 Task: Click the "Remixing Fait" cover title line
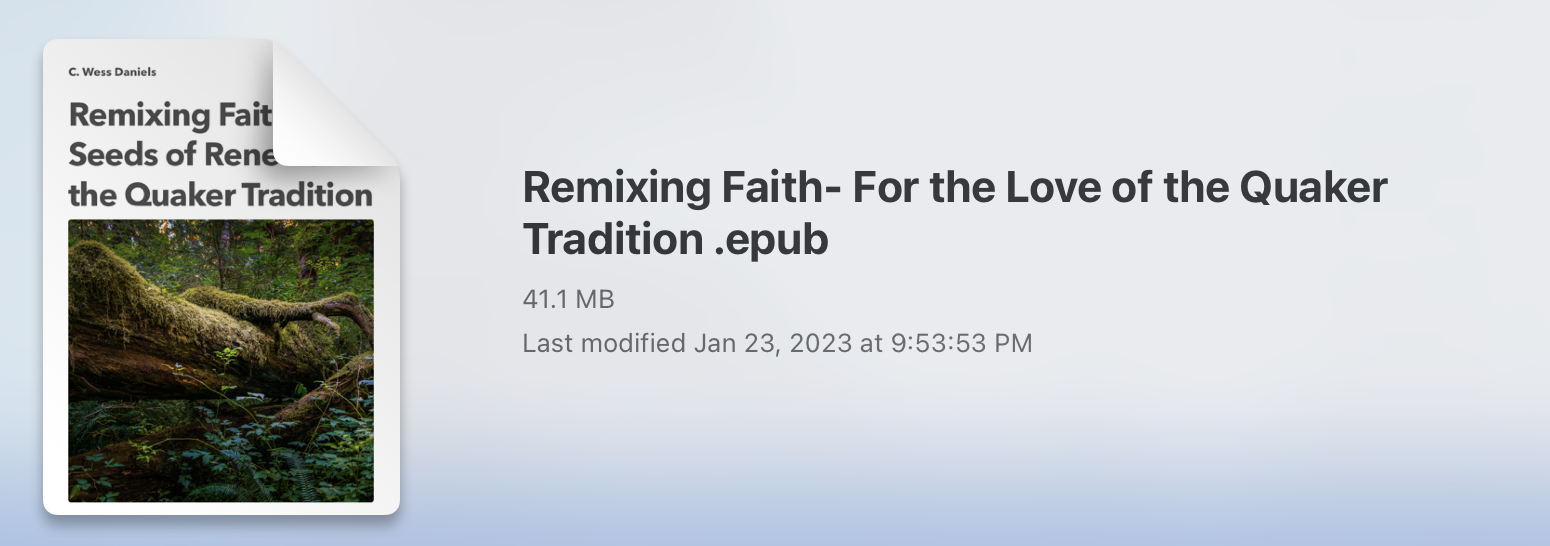(170, 115)
